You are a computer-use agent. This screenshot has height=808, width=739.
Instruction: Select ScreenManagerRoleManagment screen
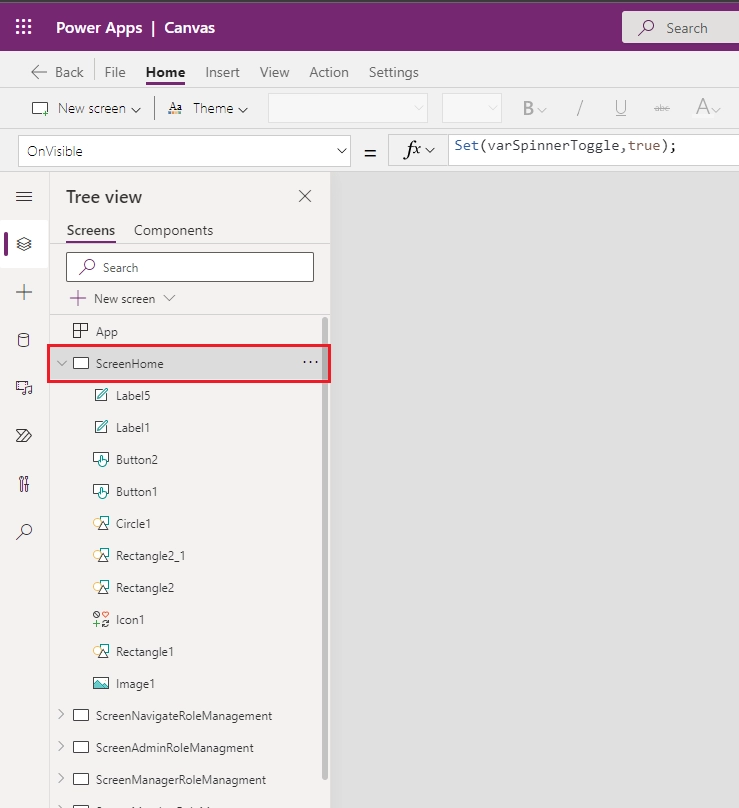click(180, 780)
